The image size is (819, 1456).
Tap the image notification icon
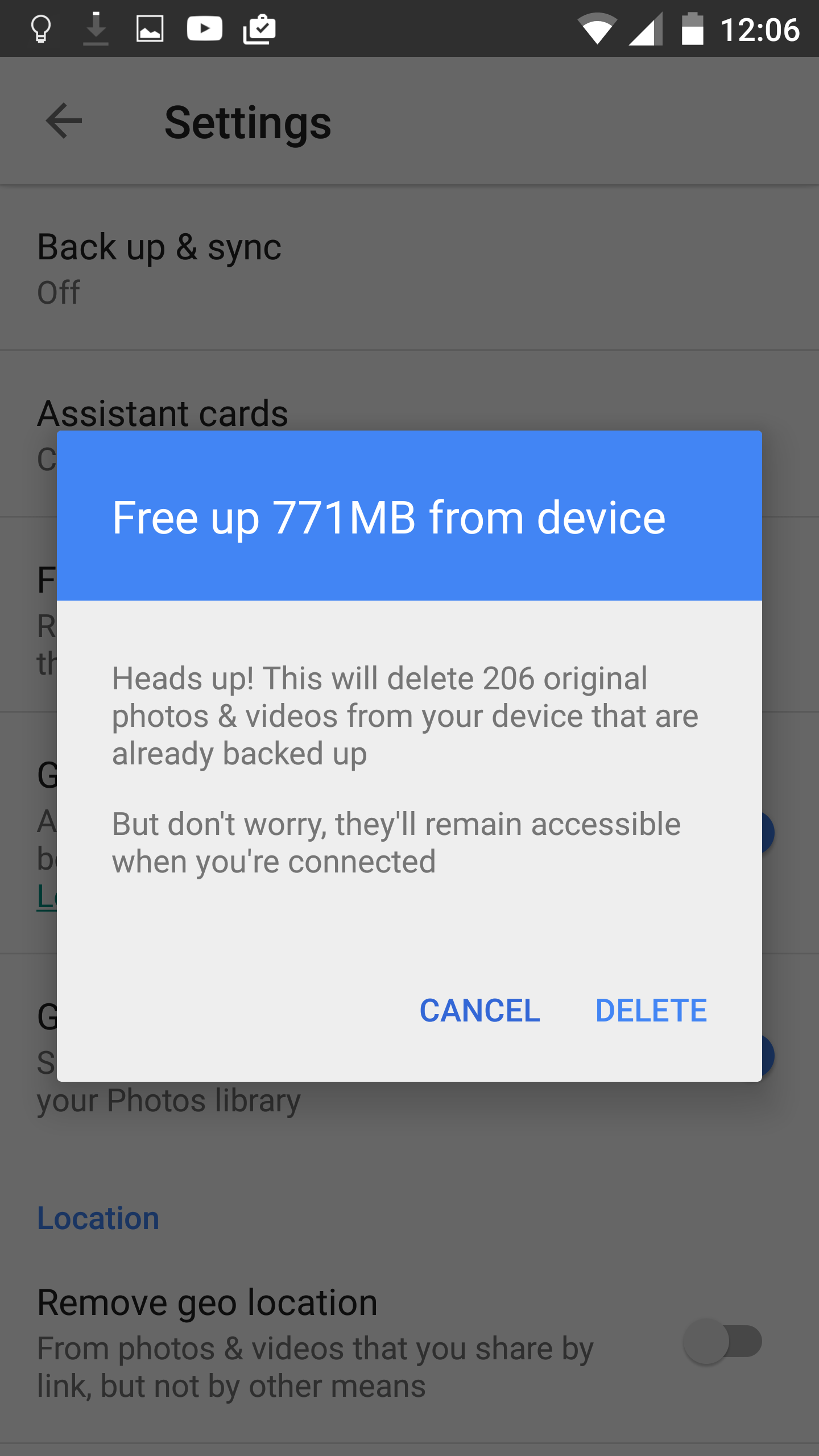coord(150,28)
